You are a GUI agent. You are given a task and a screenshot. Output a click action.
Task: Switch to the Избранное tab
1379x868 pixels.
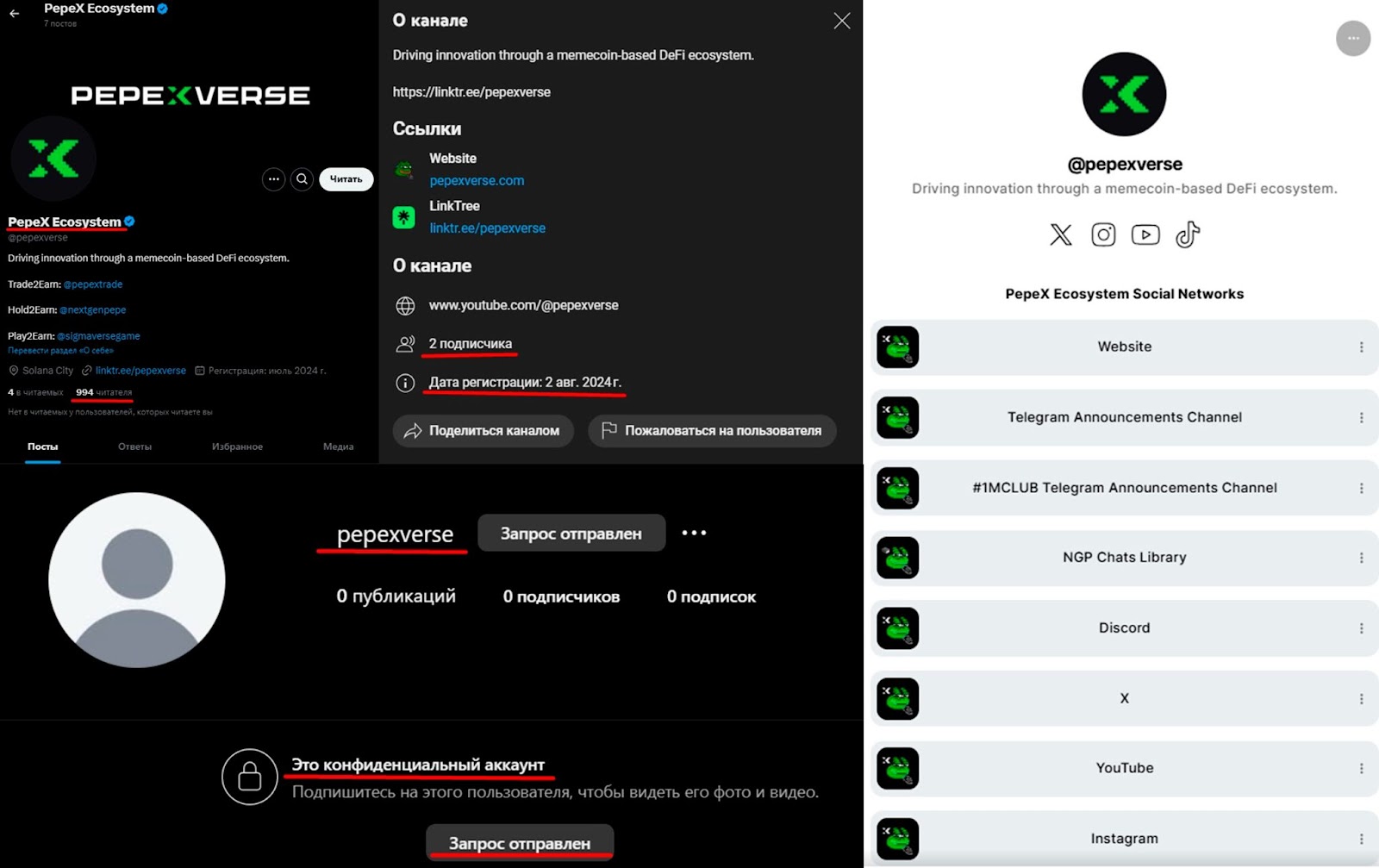[x=237, y=446]
